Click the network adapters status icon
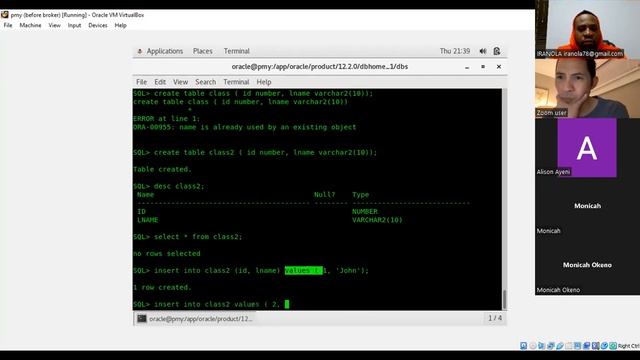This screenshot has height=360, width=640. coord(551,346)
